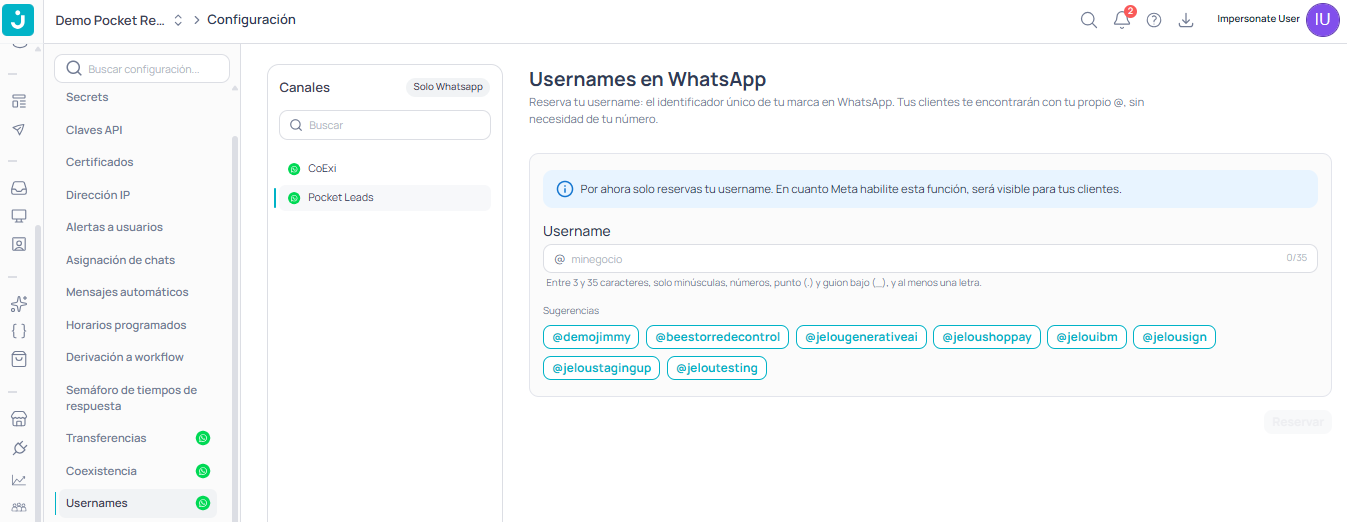
Task: Focus the Canales Buscar search field
Action: tap(385, 125)
